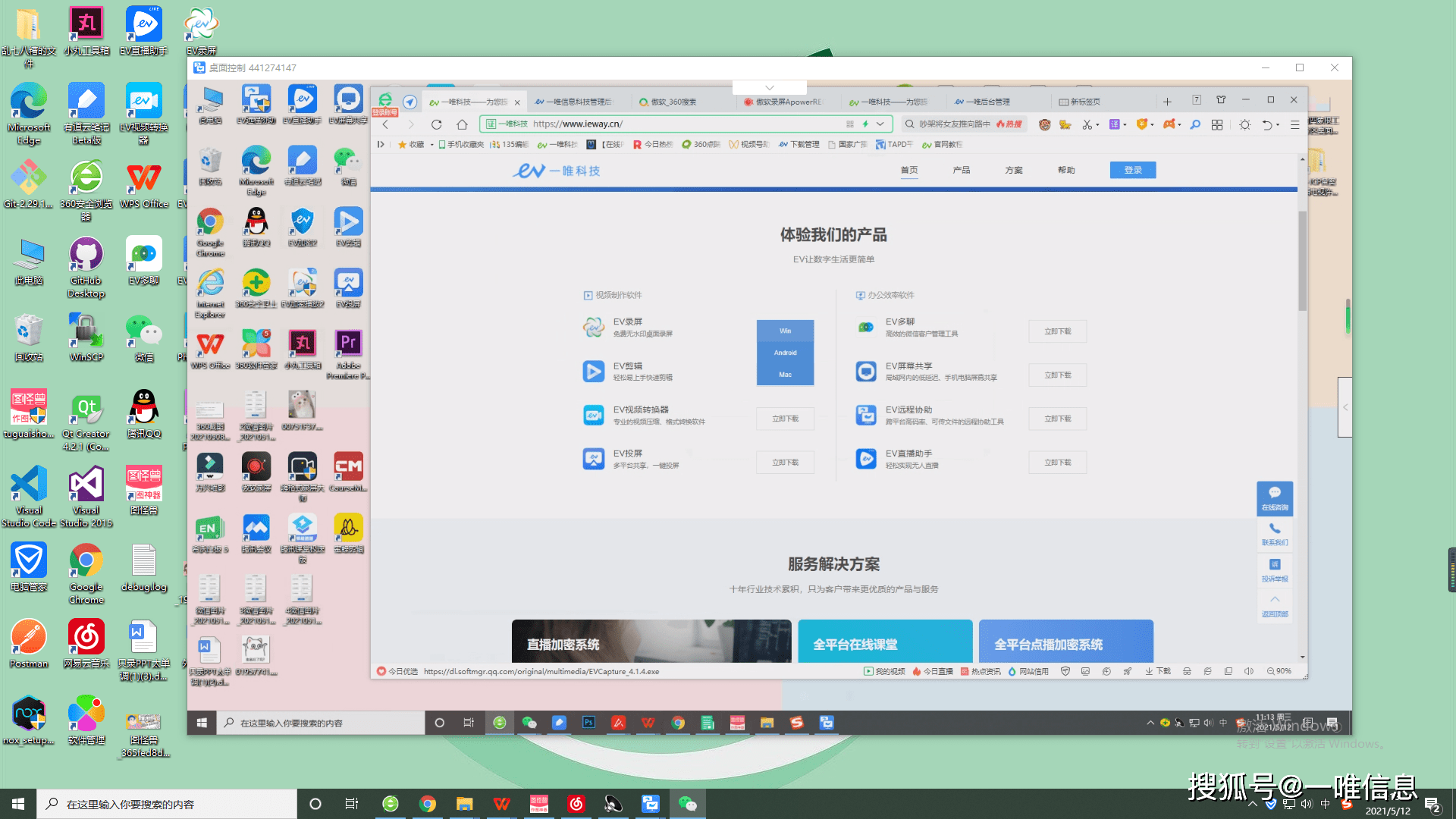Expand the address bar dropdown chevron
This screenshot has width=1456, height=819.
click(x=880, y=124)
